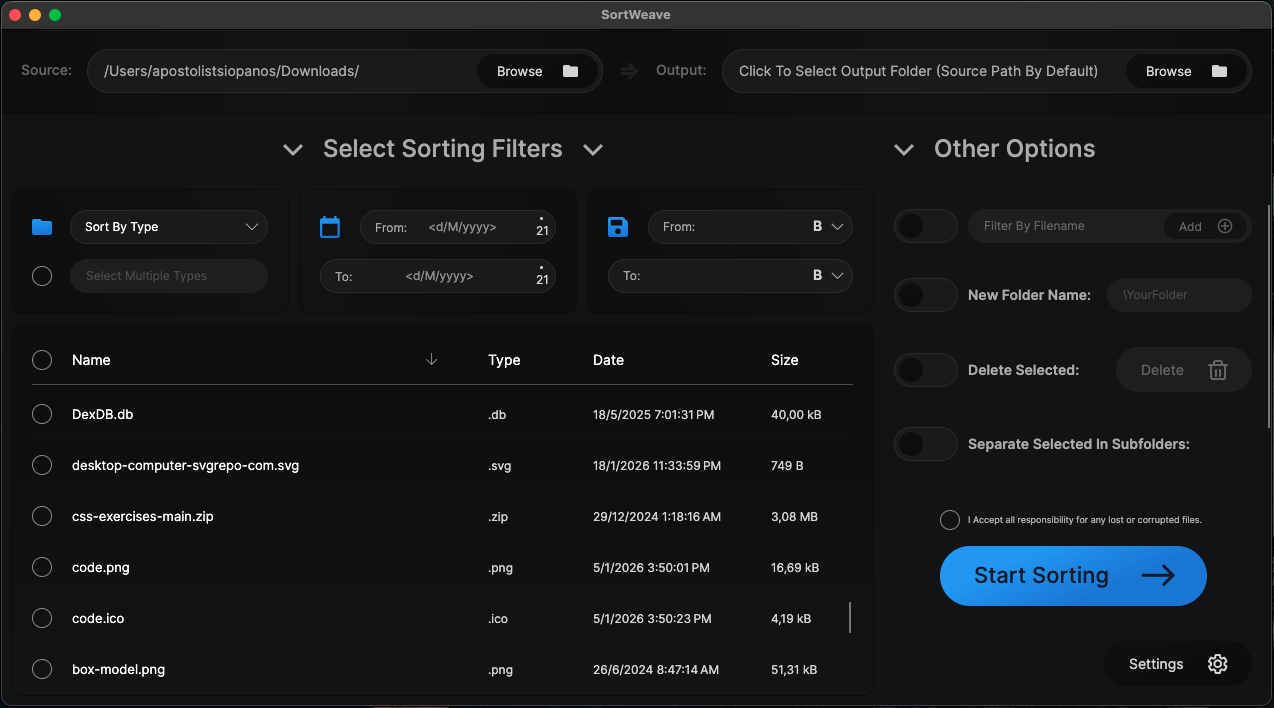Click the blue folder icon in type filter
The height and width of the screenshot is (708, 1274).
coord(41,227)
